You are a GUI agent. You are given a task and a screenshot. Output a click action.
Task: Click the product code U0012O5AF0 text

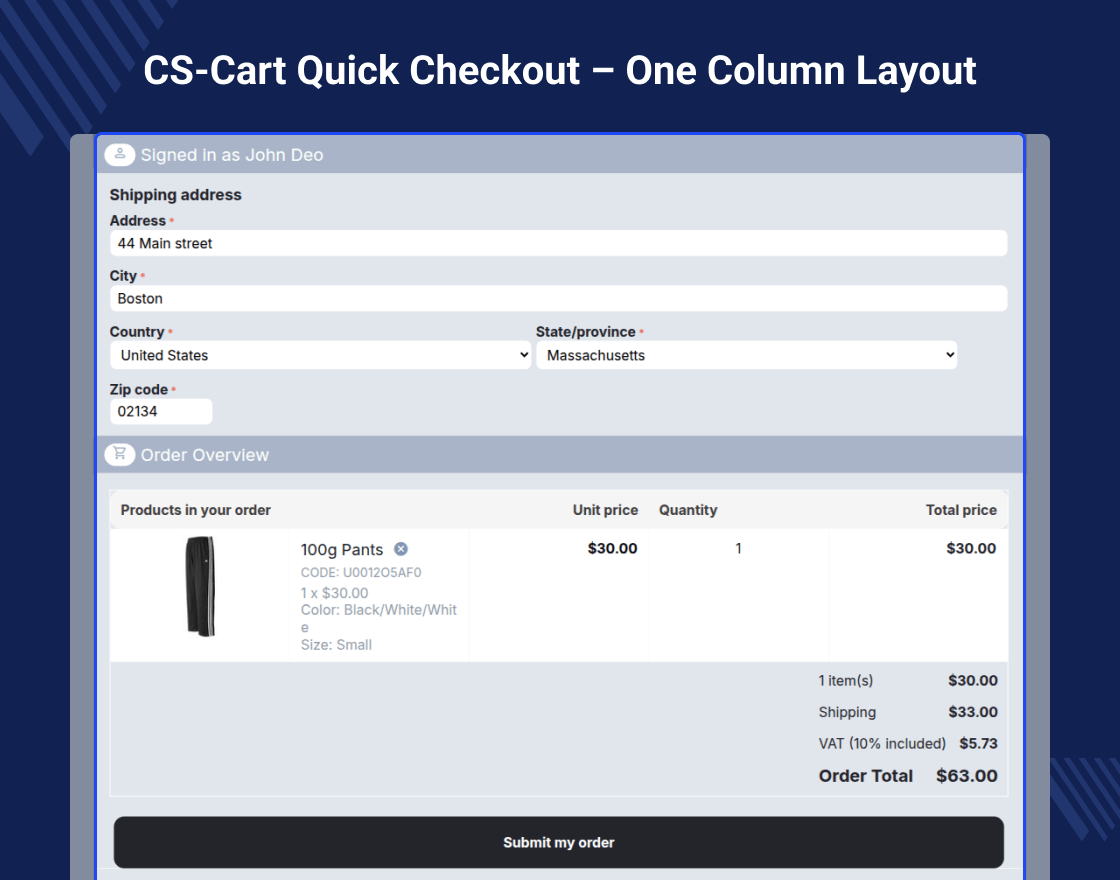click(x=361, y=573)
